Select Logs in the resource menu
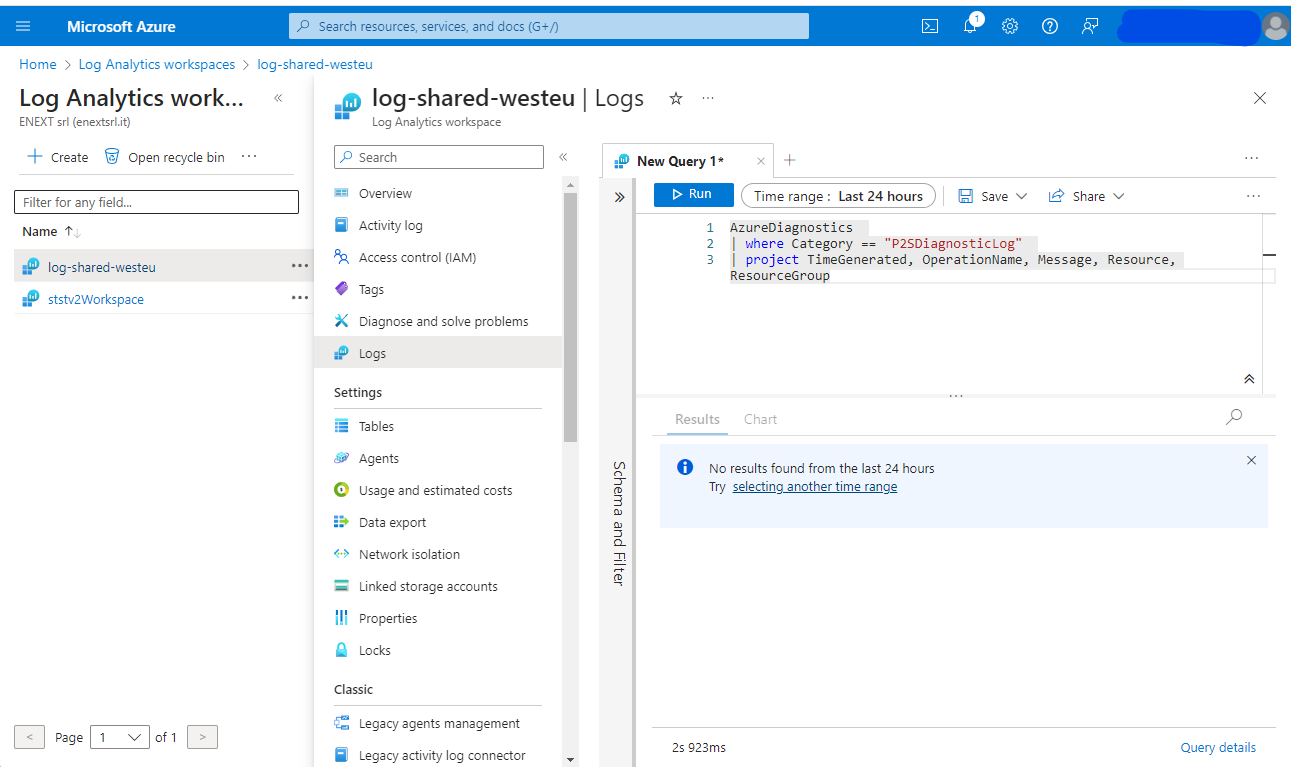 438,353
